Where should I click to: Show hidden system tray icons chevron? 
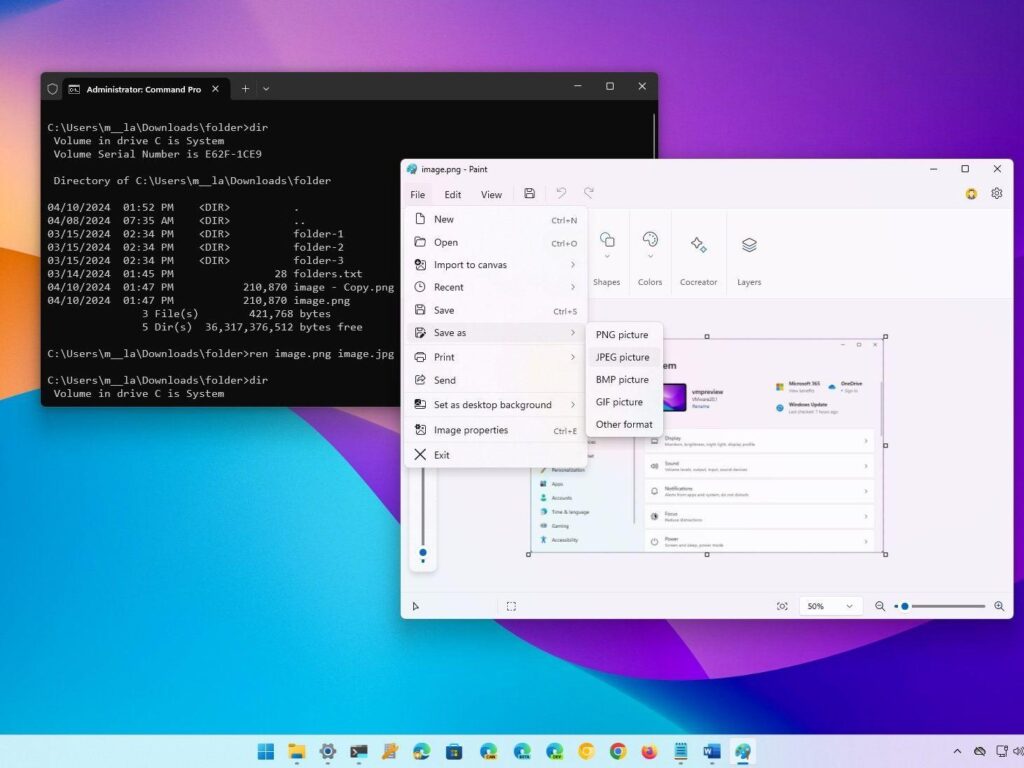957,752
